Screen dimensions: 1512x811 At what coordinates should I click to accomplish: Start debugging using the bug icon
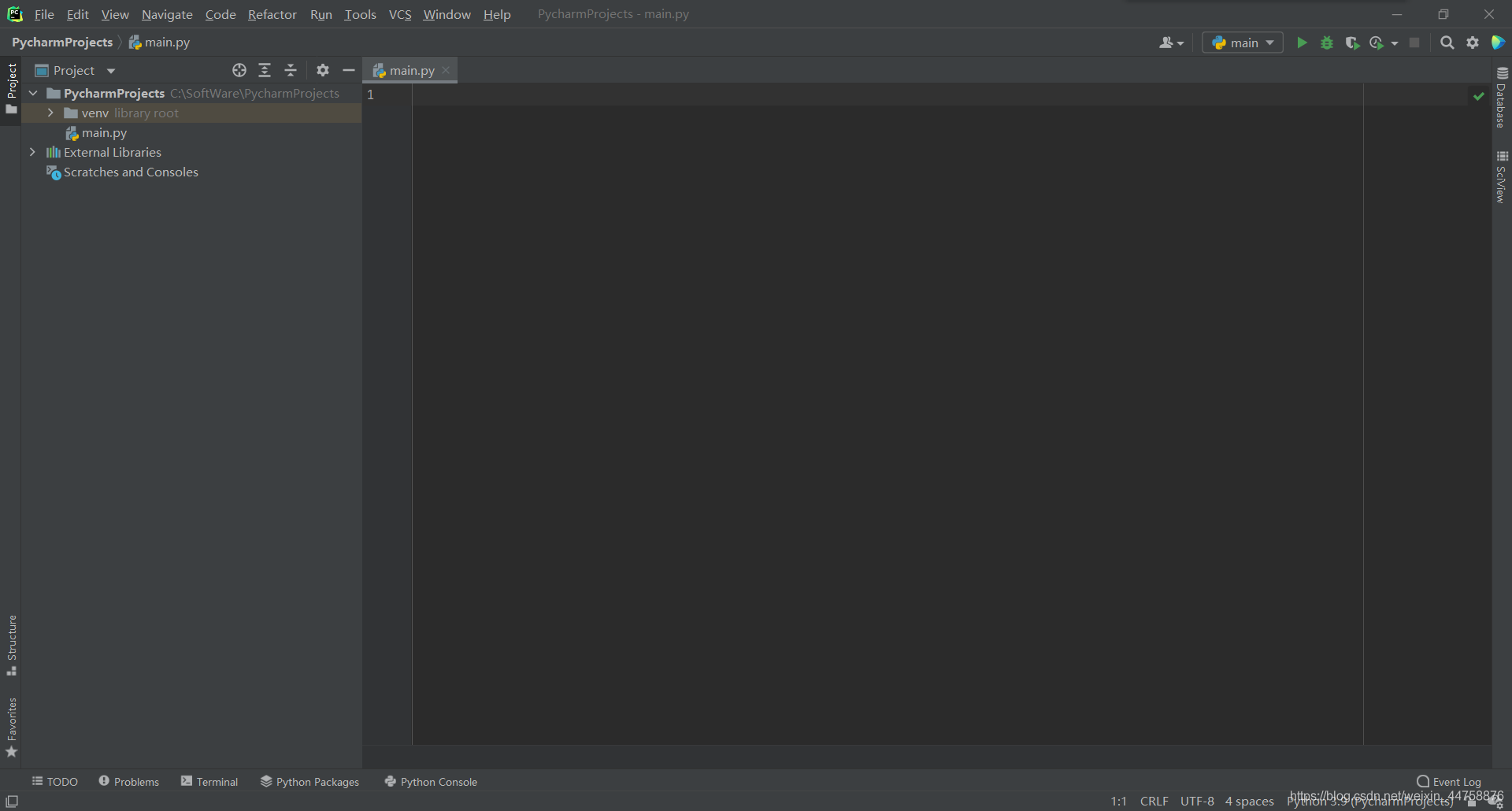click(x=1327, y=43)
